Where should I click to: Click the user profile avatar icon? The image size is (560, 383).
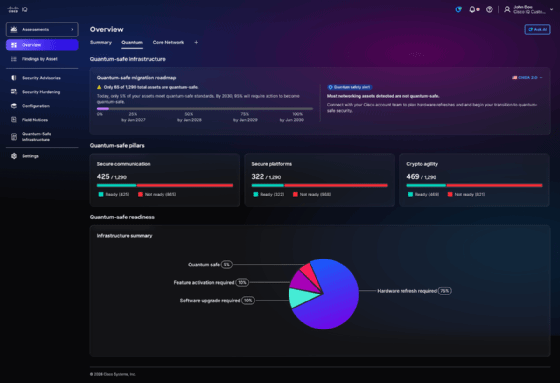click(507, 10)
